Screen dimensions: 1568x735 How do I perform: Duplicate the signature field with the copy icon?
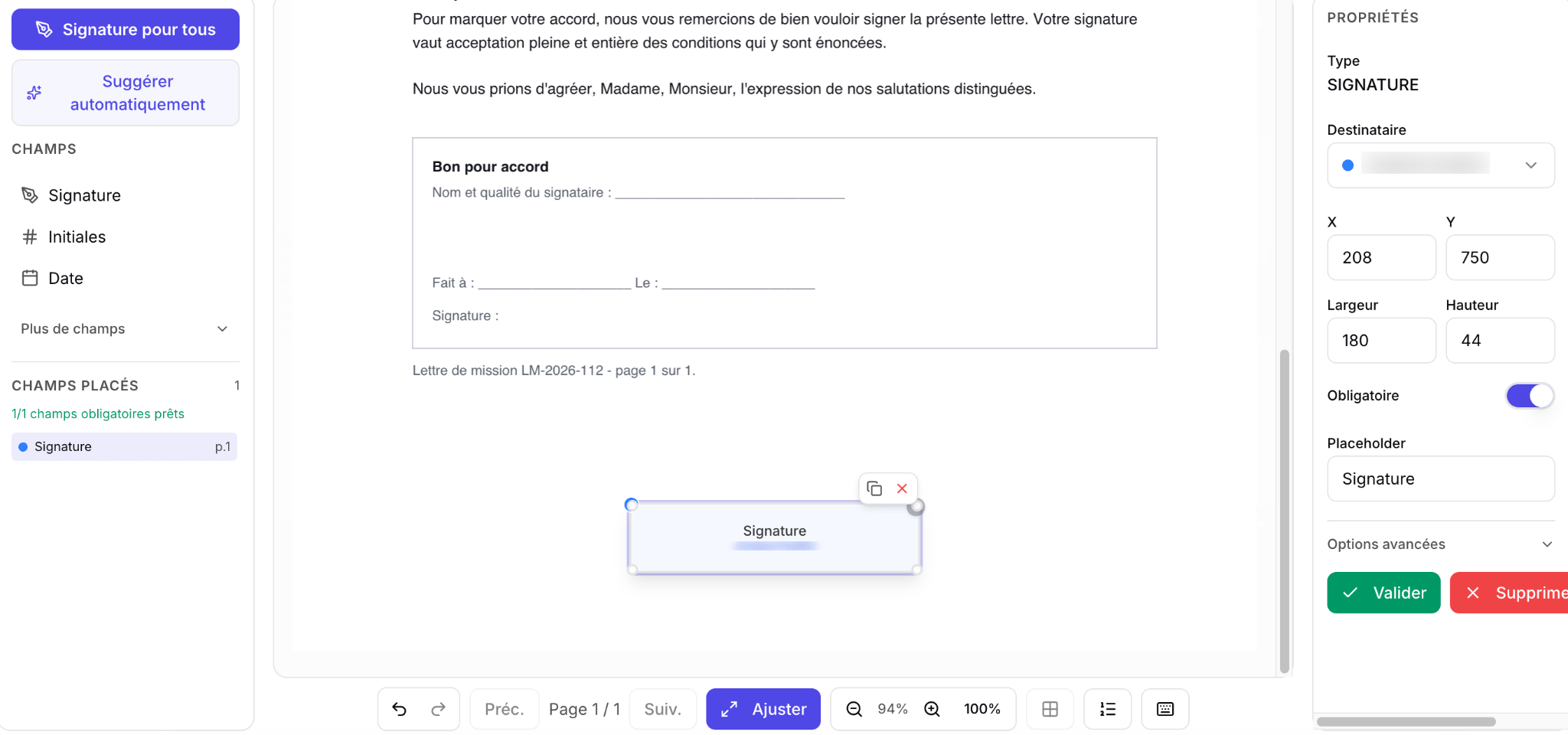tap(874, 488)
